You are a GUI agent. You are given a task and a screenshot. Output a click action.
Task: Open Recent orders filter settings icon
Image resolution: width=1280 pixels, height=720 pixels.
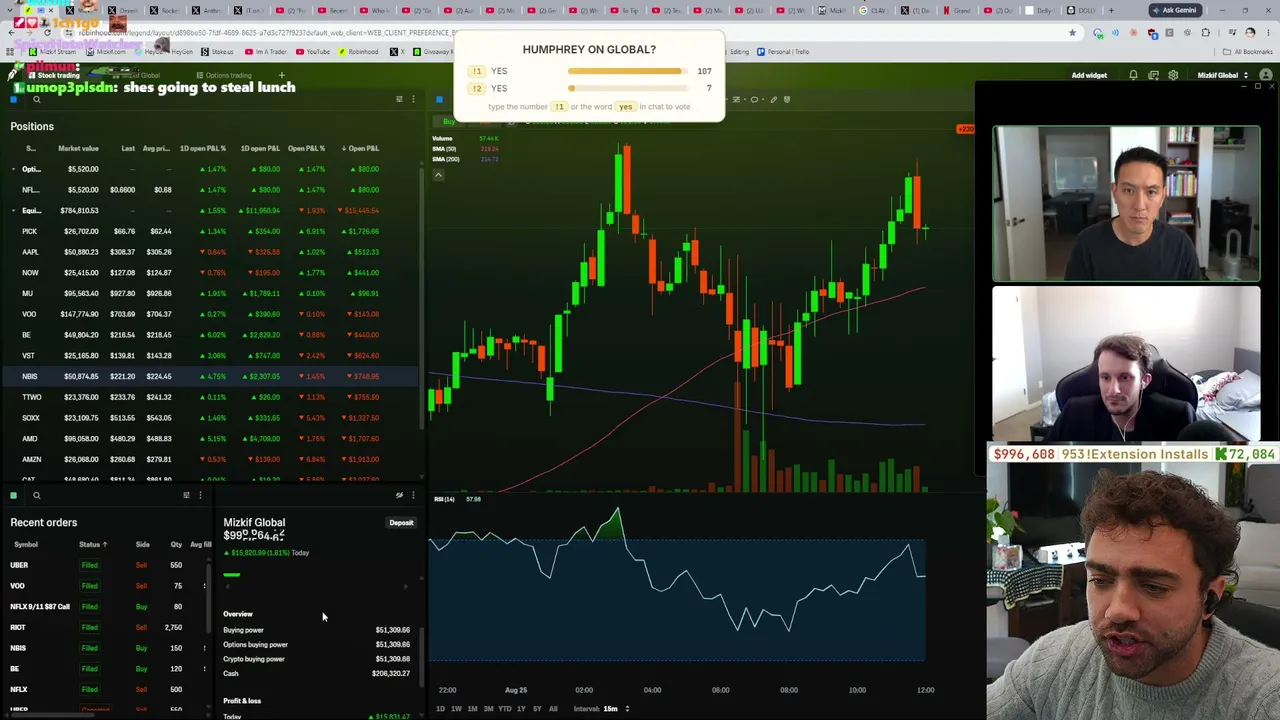pos(186,495)
